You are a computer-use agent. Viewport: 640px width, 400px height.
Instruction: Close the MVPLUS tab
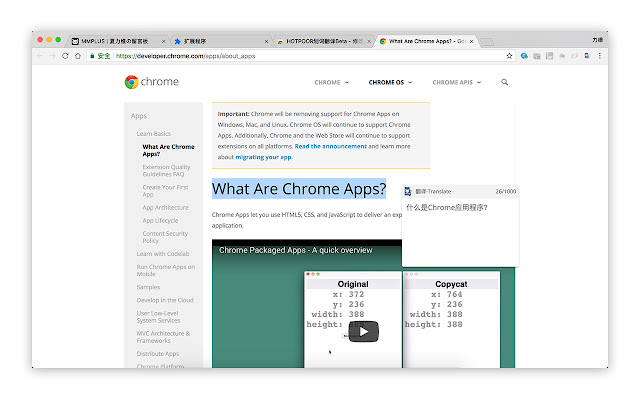[x=164, y=41]
